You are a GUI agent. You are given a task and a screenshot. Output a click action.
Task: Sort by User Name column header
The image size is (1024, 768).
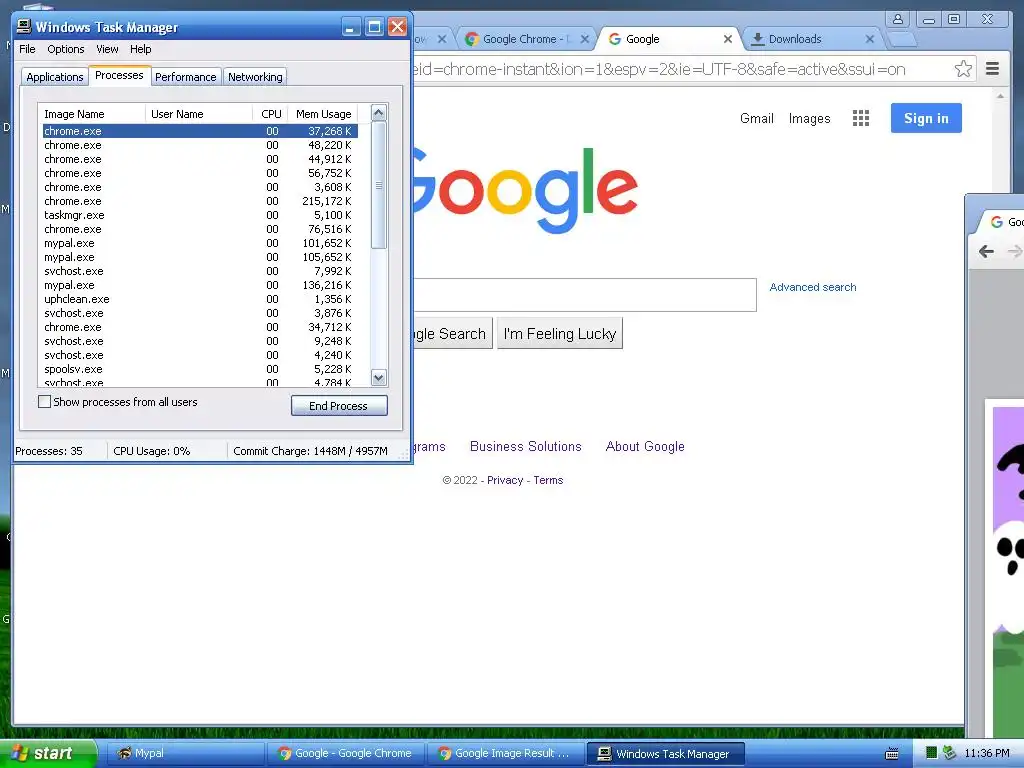pos(199,114)
